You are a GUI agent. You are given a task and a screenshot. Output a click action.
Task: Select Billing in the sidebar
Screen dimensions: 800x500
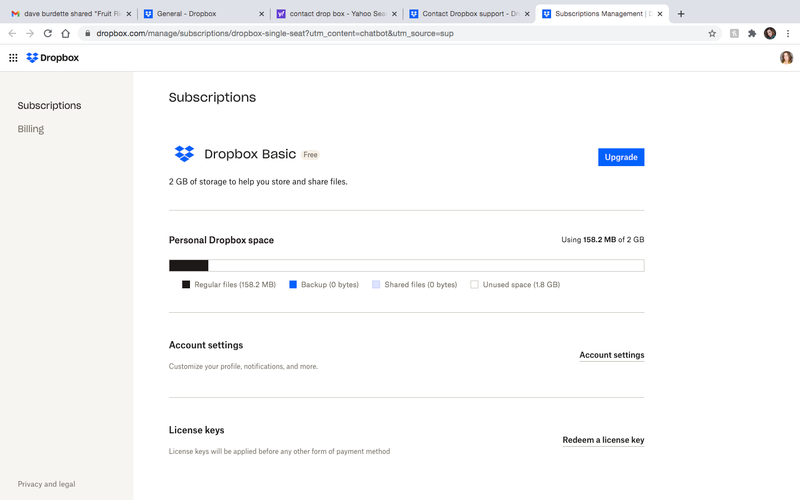click(31, 129)
